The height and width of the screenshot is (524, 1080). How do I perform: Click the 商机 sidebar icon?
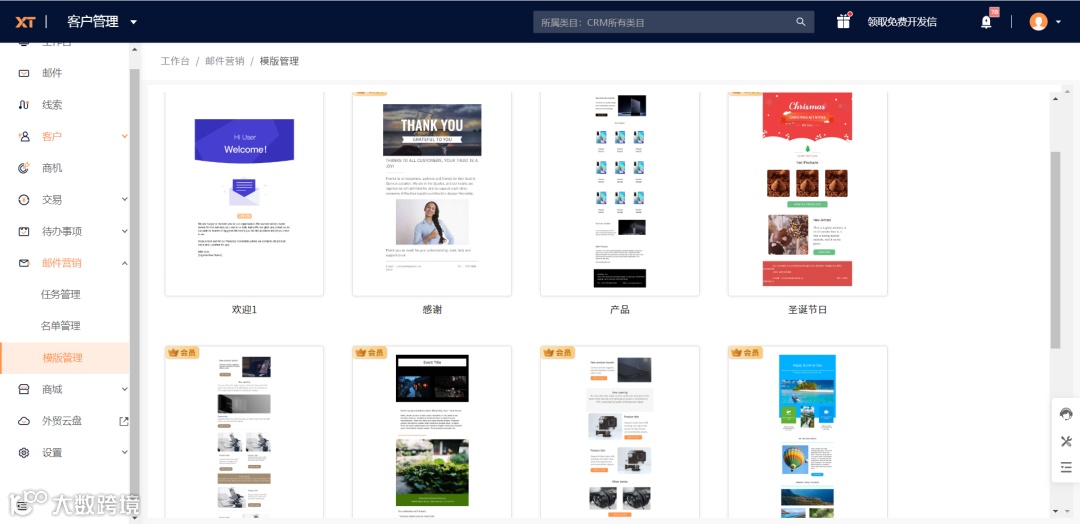point(24,168)
